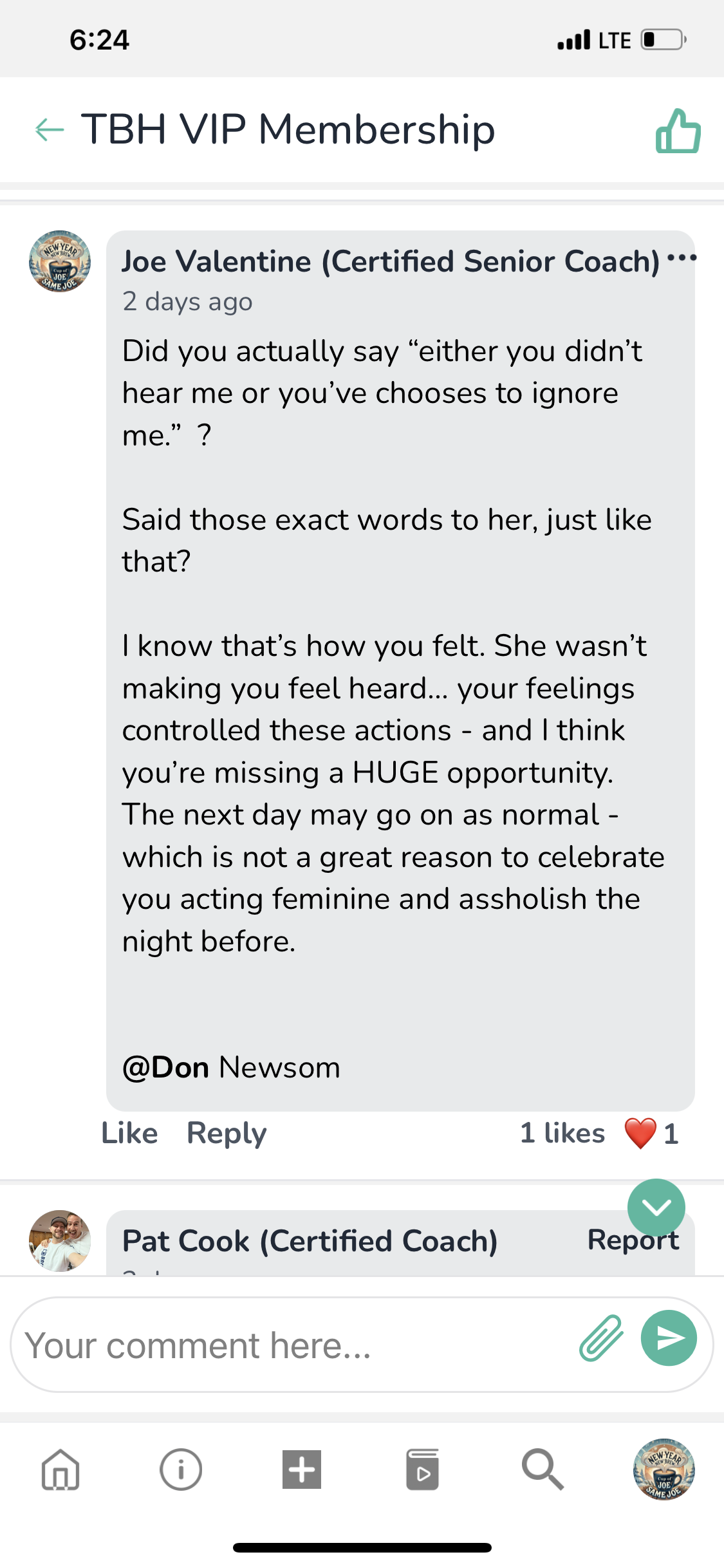Attach a file with paperclip icon

pyautogui.click(x=601, y=1339)
